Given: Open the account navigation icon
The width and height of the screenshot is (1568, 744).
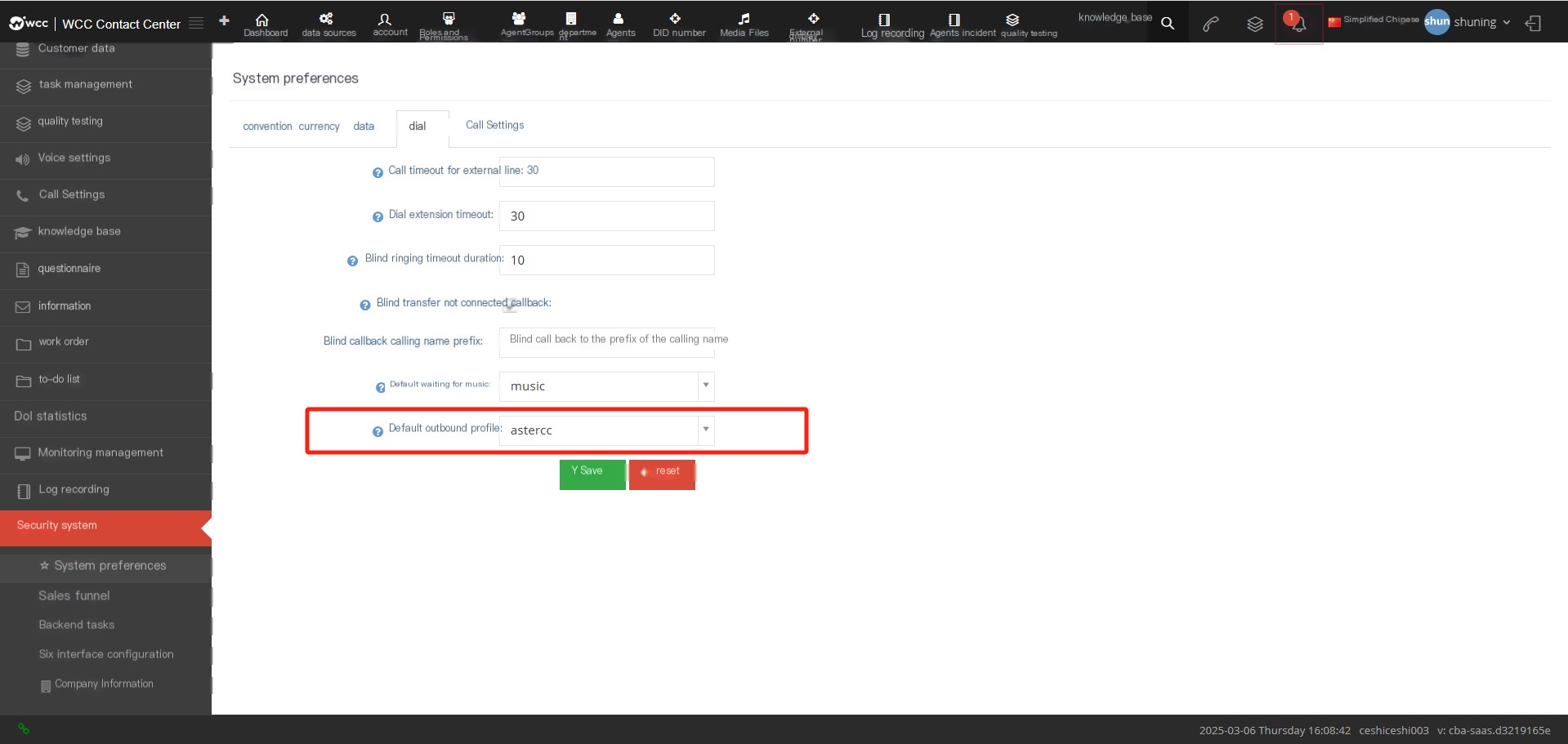Looking at the screenshot, I should [x=385, y=19].
